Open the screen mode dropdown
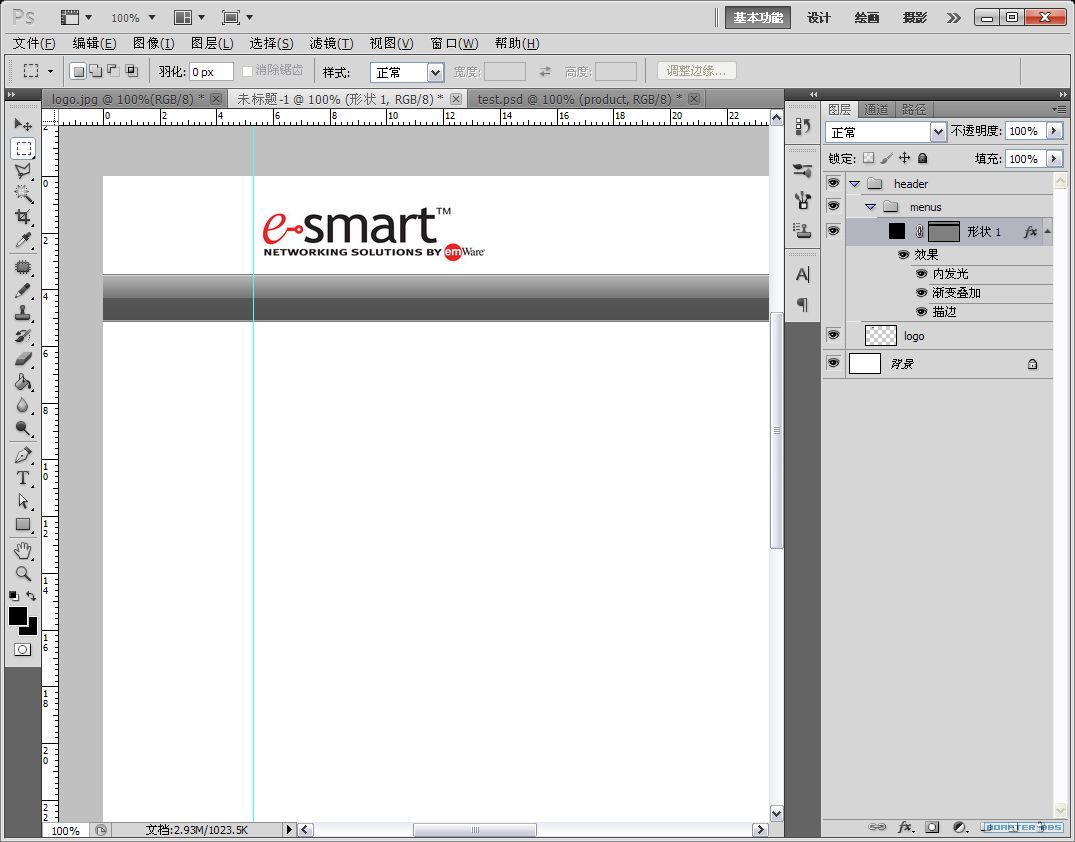The image size is (1075, 842). (x=237, y=17)
